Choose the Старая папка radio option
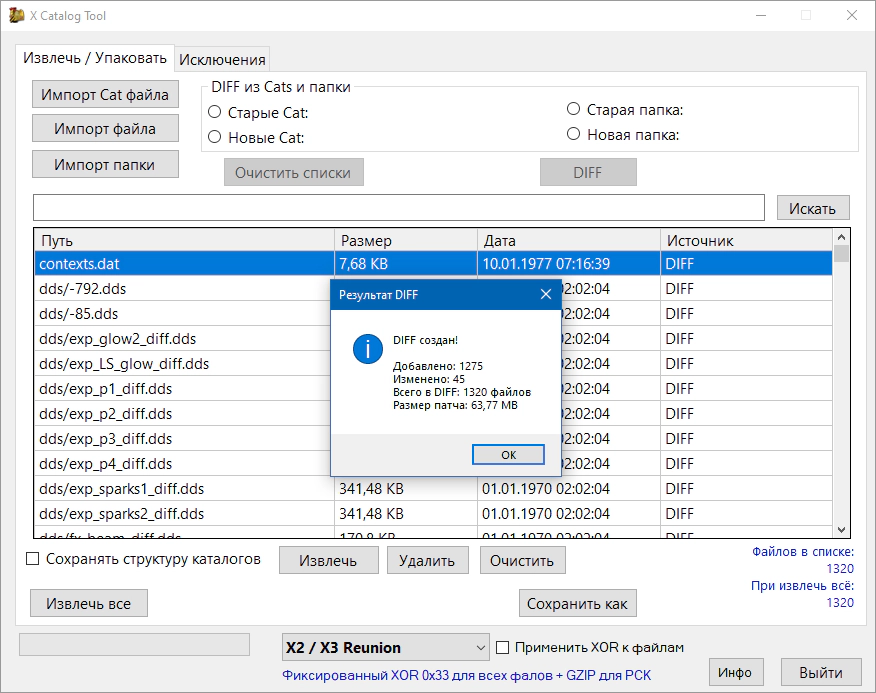The height and width of the screenshot is (693, 876). coord(573,109)
